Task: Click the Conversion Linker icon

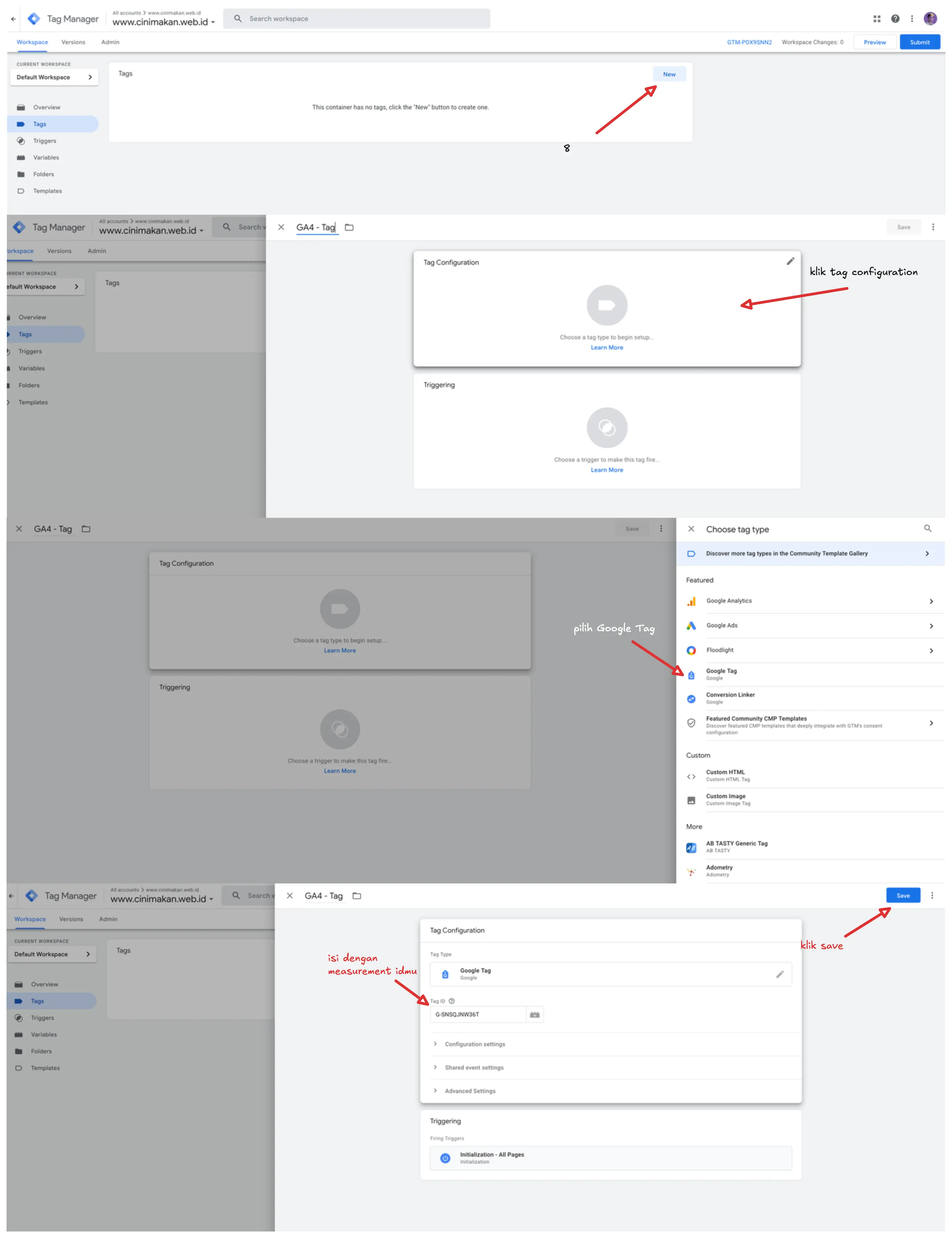Action: 691,698
